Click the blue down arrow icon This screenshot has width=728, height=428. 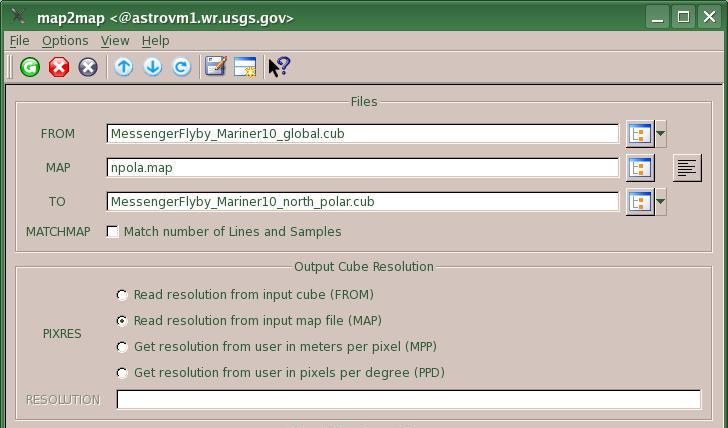click(153, 67)
